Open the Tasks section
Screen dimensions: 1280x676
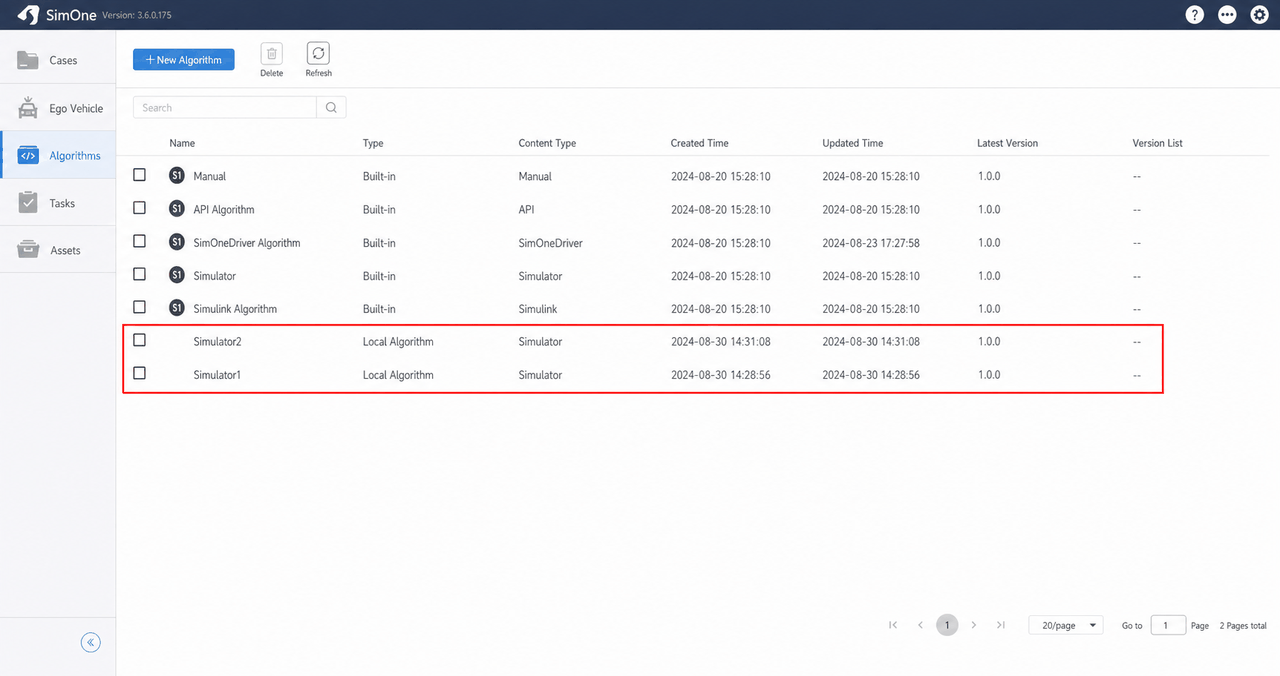coord(58,203)
